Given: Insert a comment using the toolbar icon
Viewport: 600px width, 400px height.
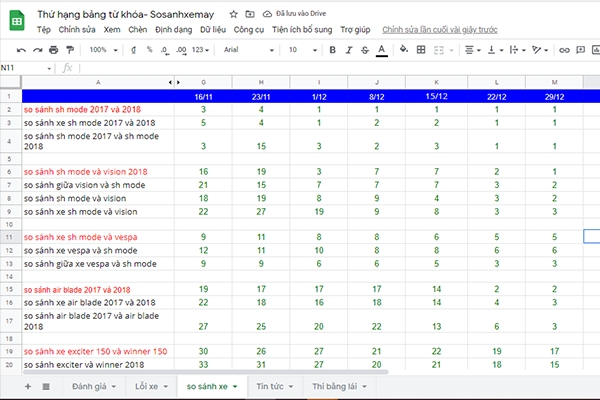Looking at the screenshot, I should click(580, 50).
